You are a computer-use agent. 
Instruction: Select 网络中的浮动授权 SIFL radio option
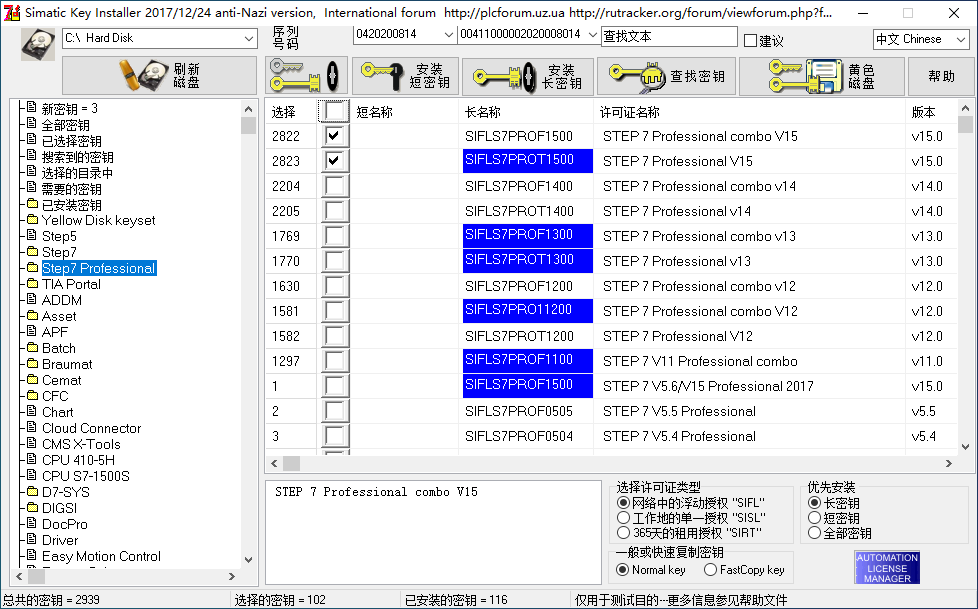[x=623, y=502]
